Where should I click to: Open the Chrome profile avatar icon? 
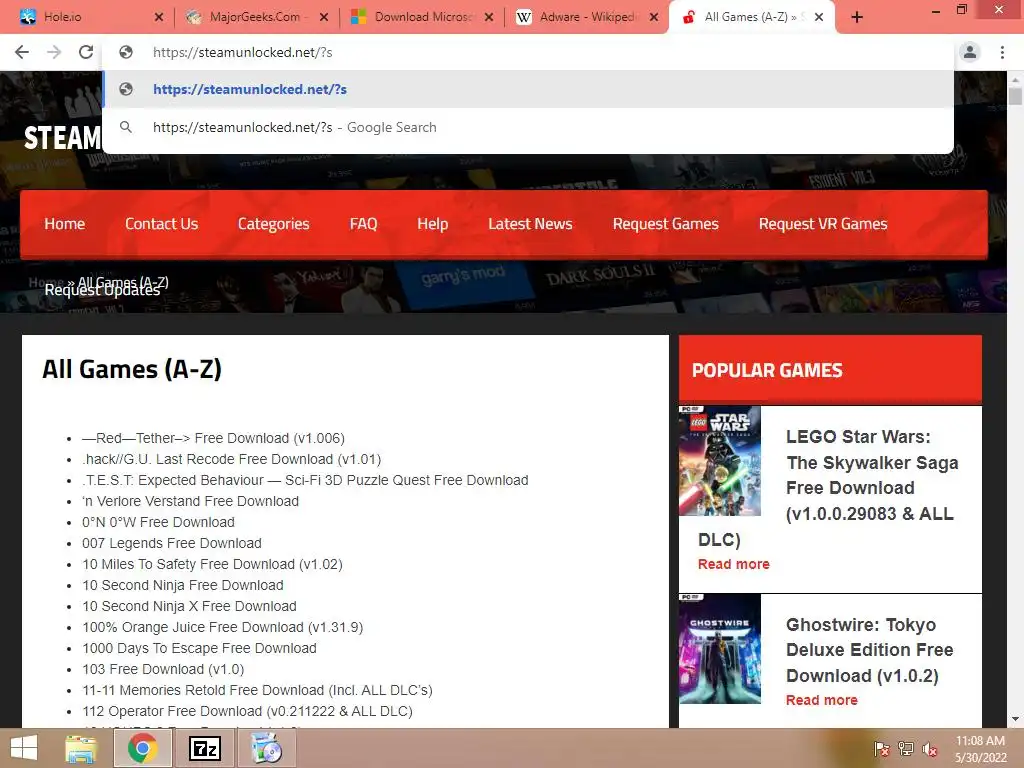point(970,52)
